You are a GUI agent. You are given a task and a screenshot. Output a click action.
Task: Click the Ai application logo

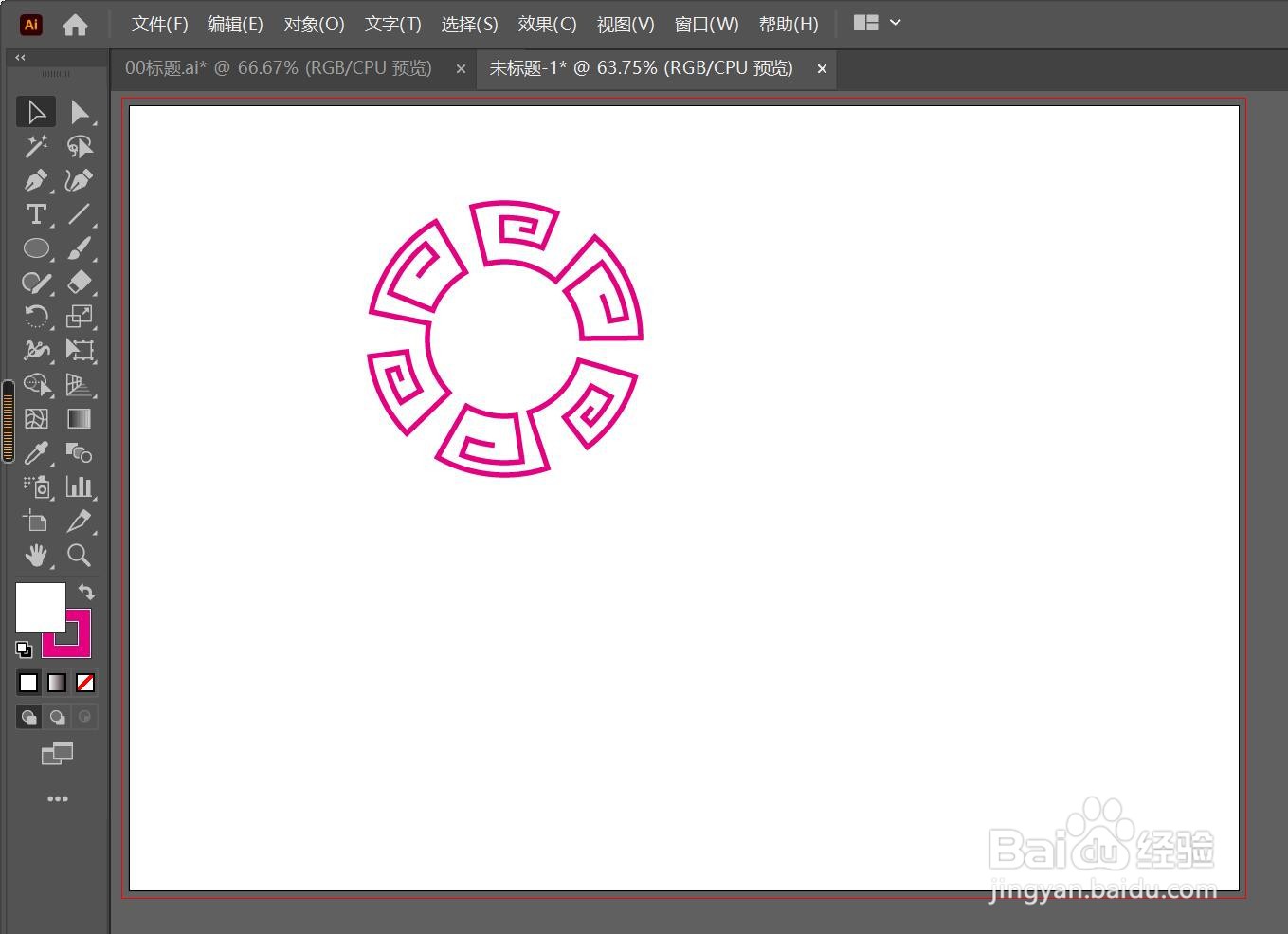click(31, 25)
